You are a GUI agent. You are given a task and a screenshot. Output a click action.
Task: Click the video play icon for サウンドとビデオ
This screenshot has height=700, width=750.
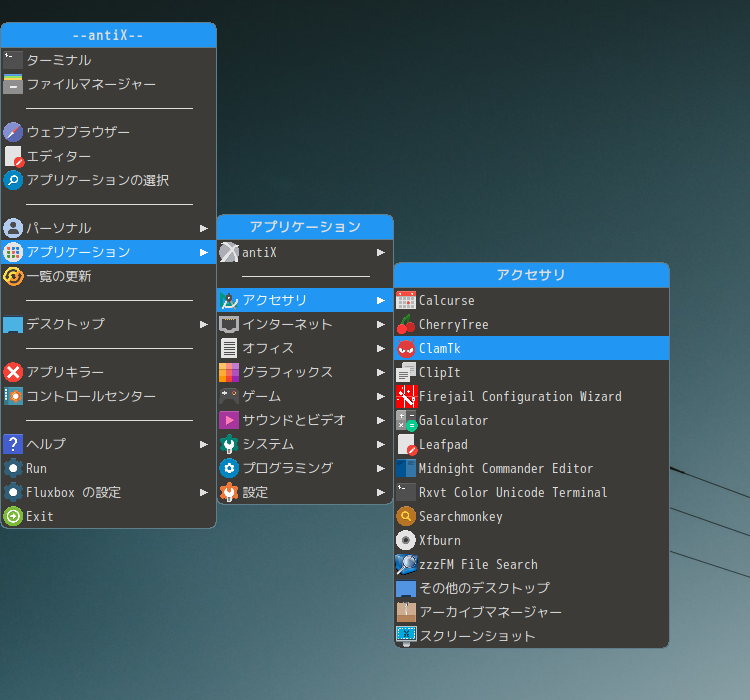point(229,420)
